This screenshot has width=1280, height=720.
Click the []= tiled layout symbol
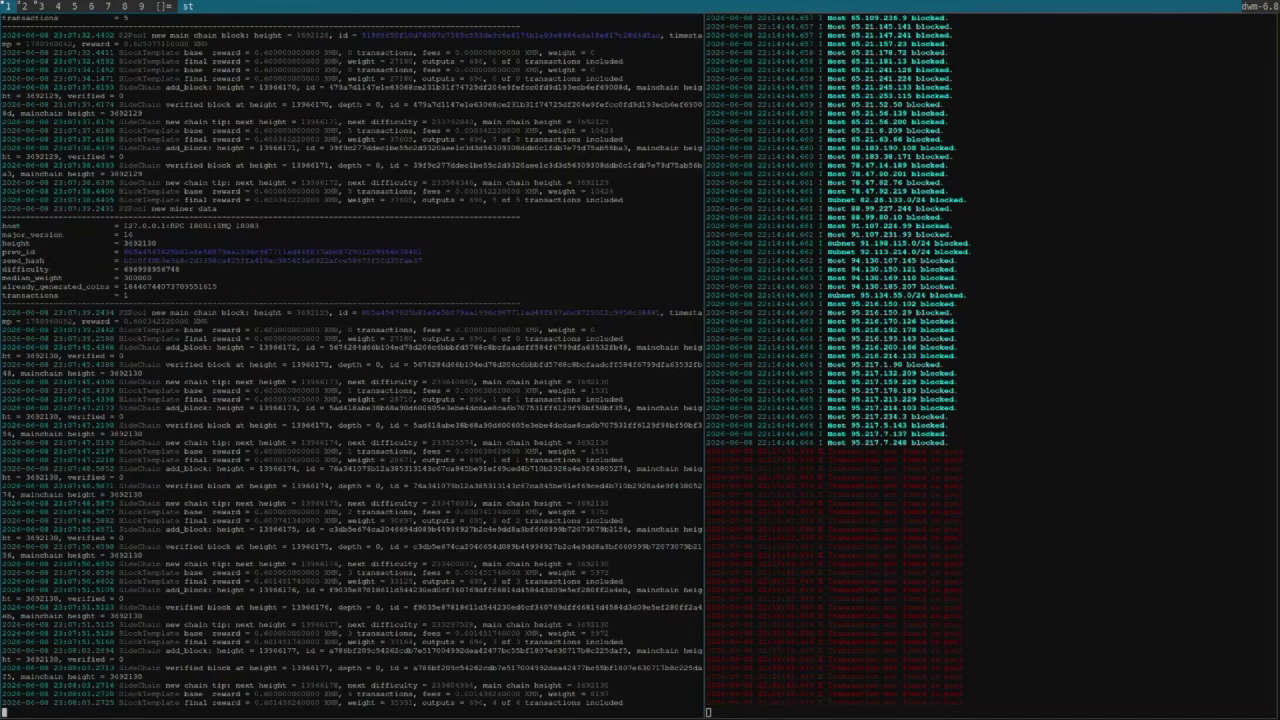coord(164,6)
